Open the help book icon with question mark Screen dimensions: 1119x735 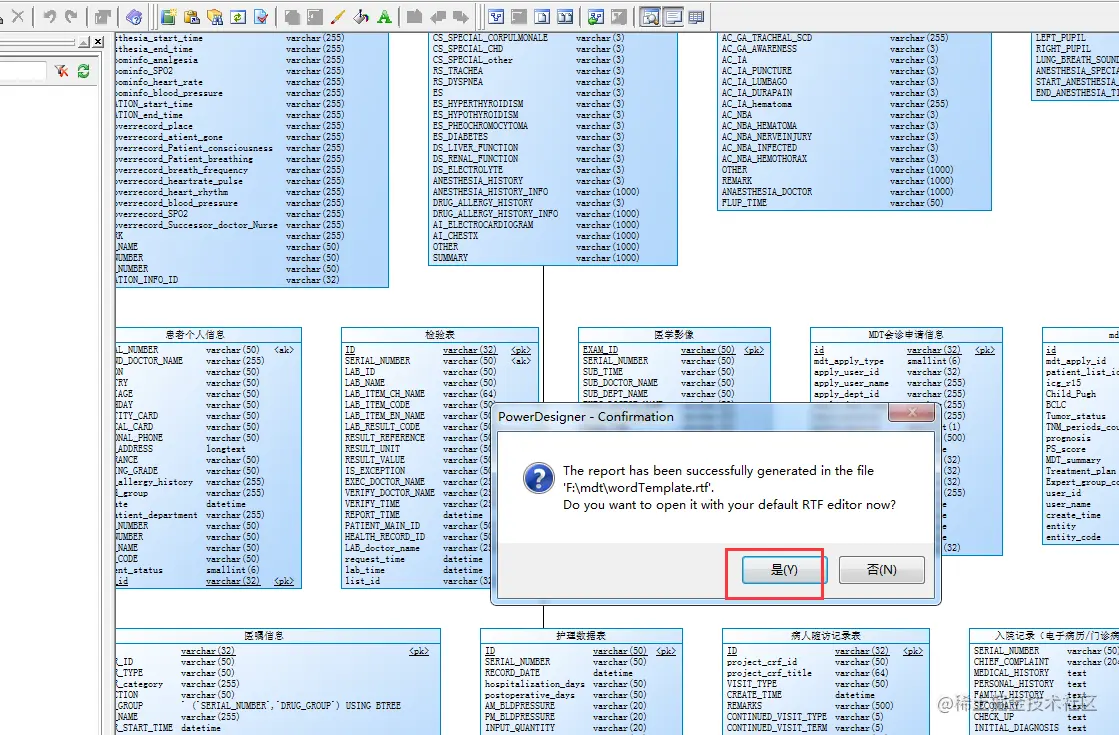click(133, 16)
